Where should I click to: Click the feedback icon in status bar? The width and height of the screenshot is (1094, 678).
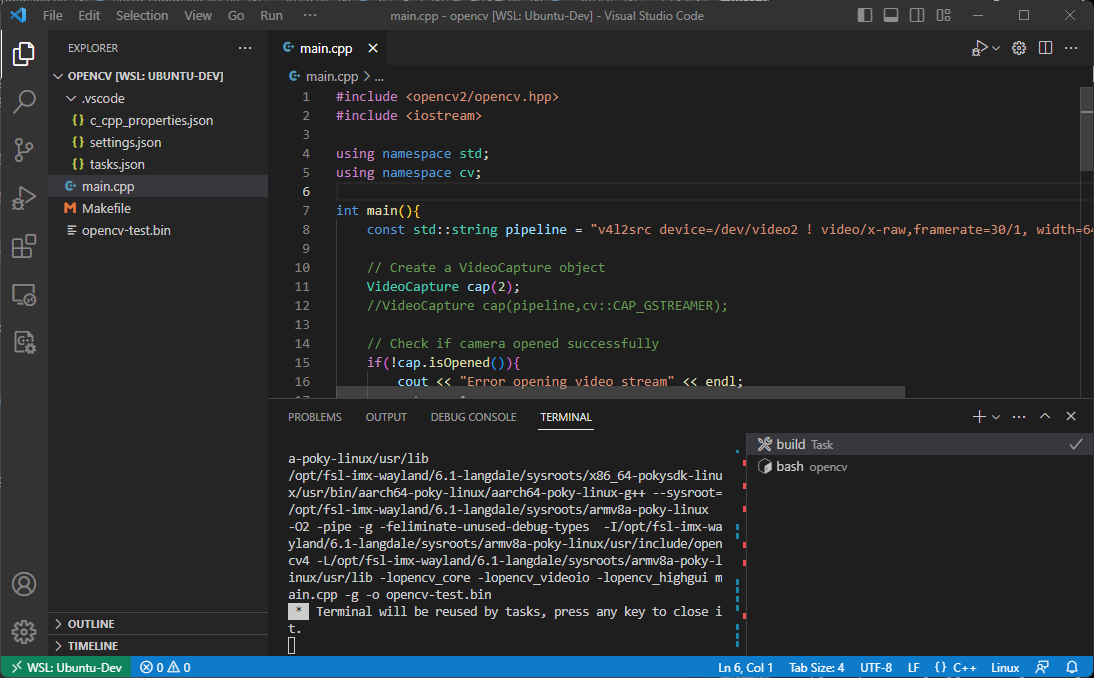(x=1042, y=668)
